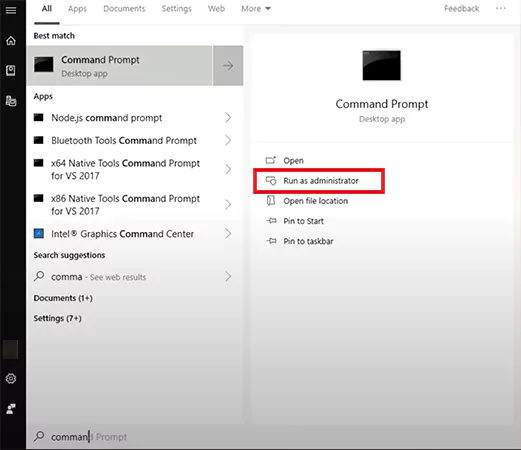Image resolution: width=521 pixels, height=450 pixels.
Task: Open the Command Prompt best match result
Action: click(x=119, y=66)
